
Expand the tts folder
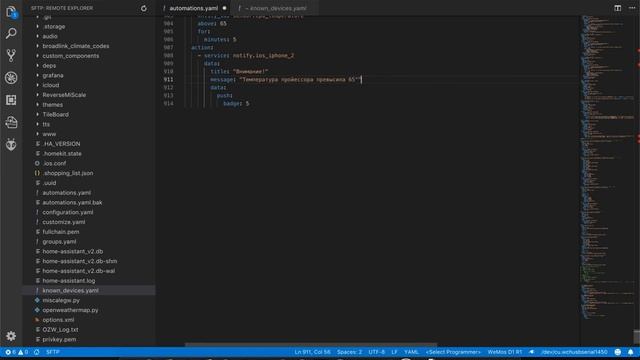pyautogui.click(x=46, y=124)
